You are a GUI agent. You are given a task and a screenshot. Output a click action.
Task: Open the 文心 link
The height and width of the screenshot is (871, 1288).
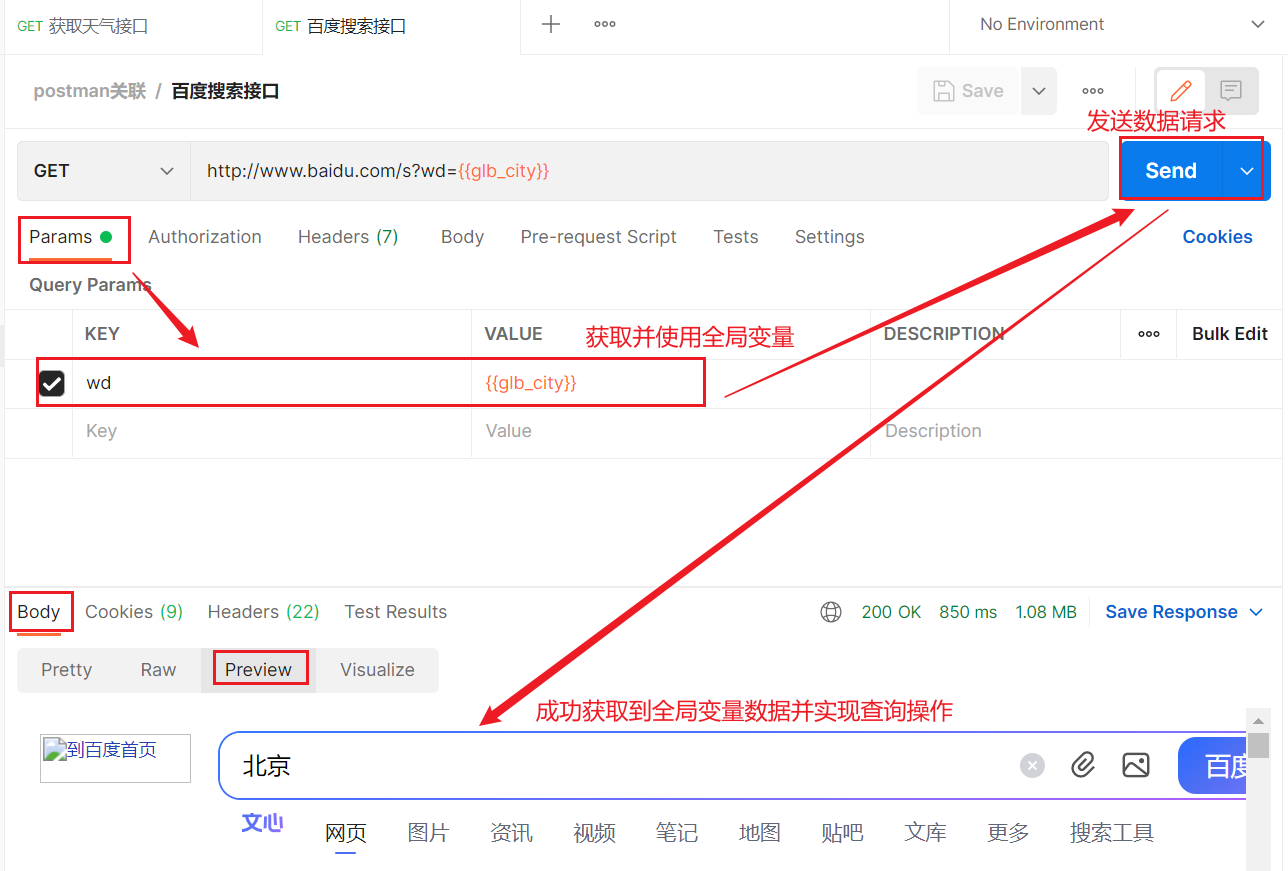[x=262, y=823]
